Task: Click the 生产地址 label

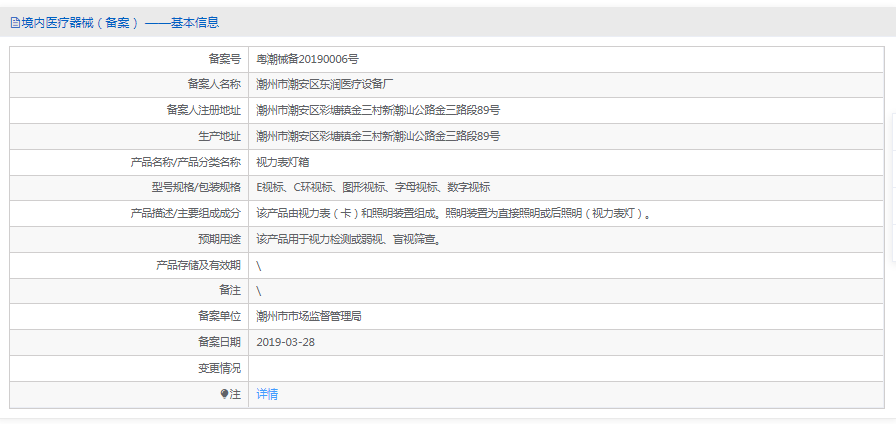Action: (219, 136)
